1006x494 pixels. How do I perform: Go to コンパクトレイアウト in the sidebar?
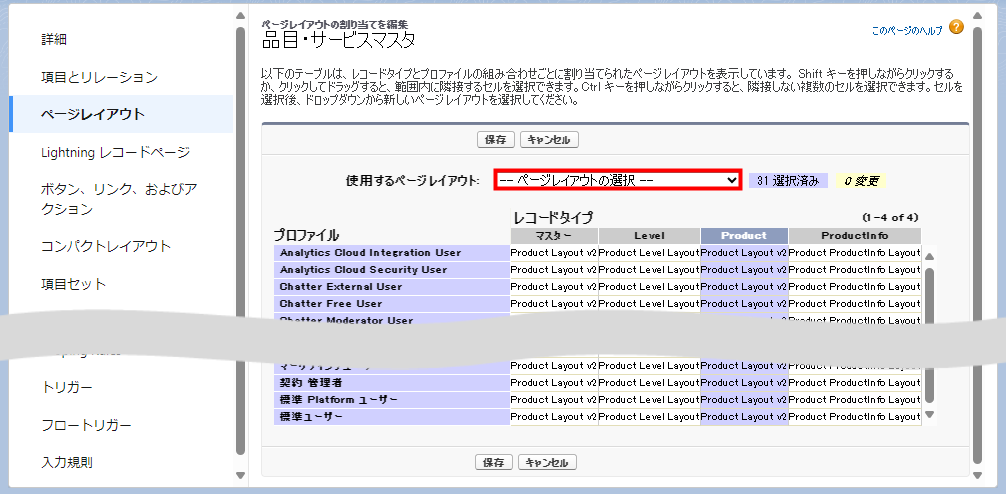coord(106,246)
